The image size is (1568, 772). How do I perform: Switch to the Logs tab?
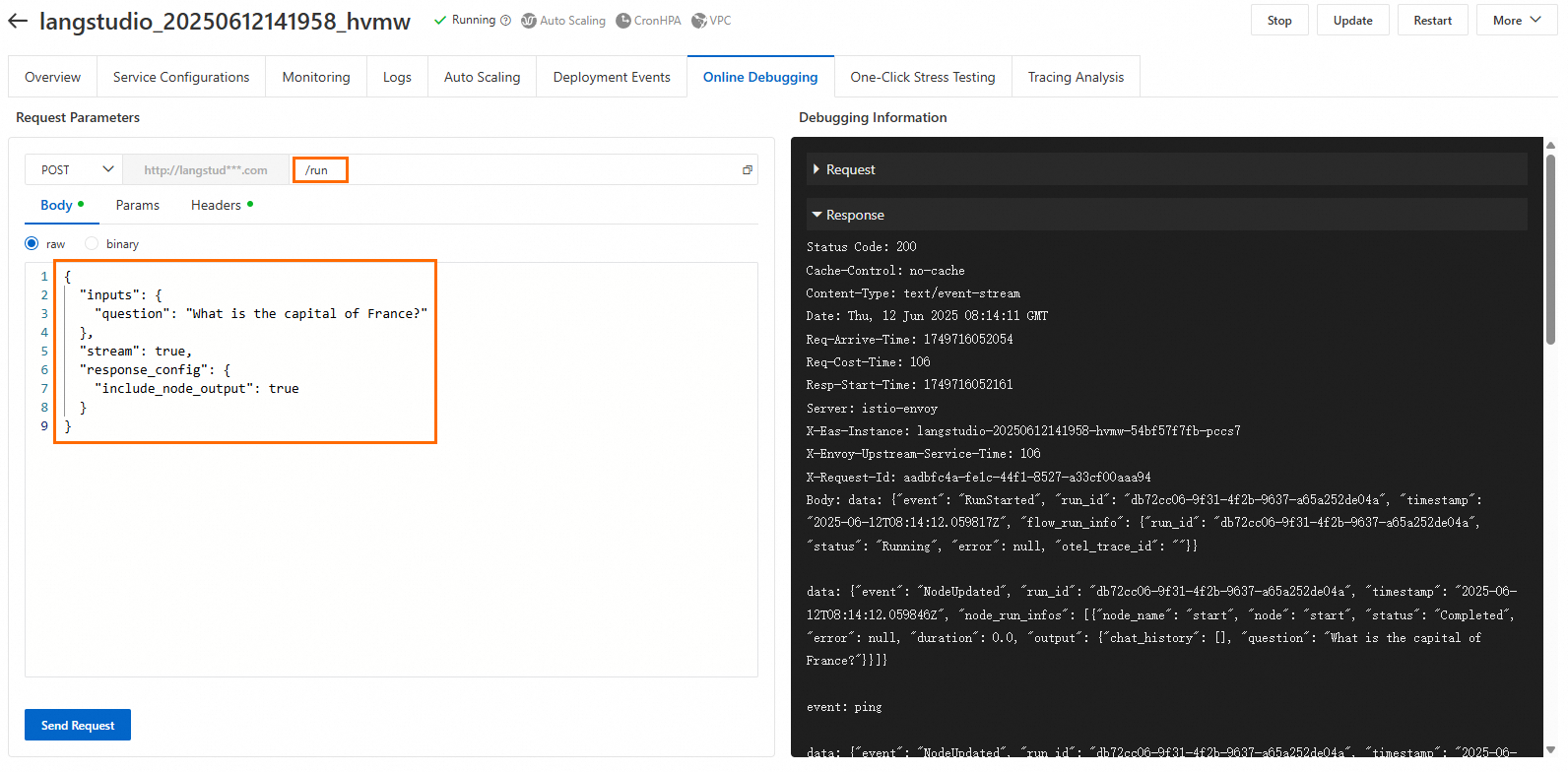pyautogui.click(x=397, y=77)
